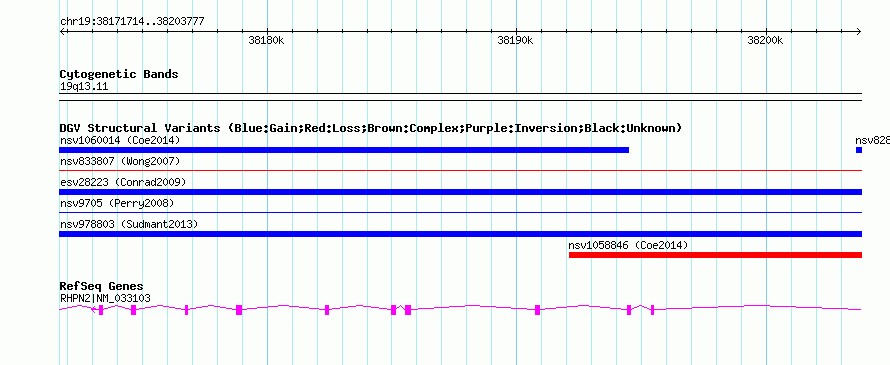Click the nsv833807 (Wong2007) label
The image size is (890, 365).
click(x=120, y=161)
